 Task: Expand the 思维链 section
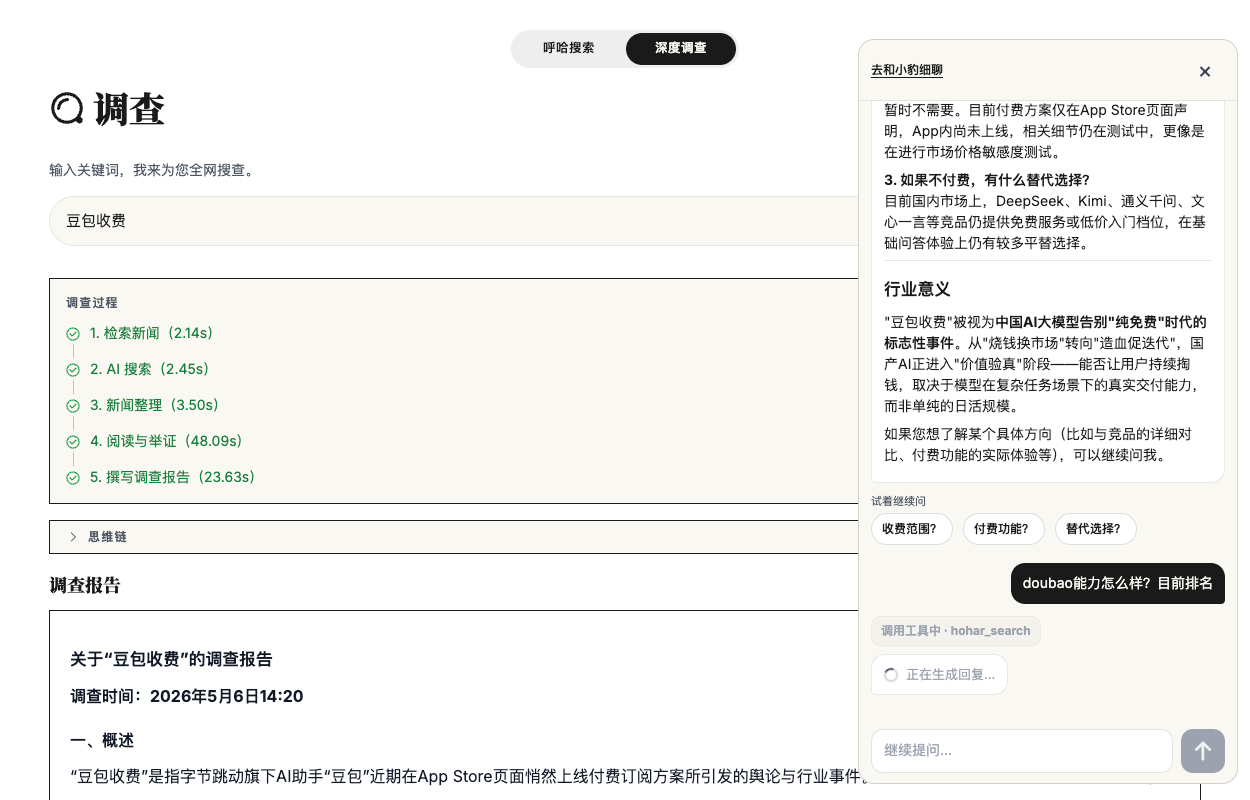click(x=455, y=537)
